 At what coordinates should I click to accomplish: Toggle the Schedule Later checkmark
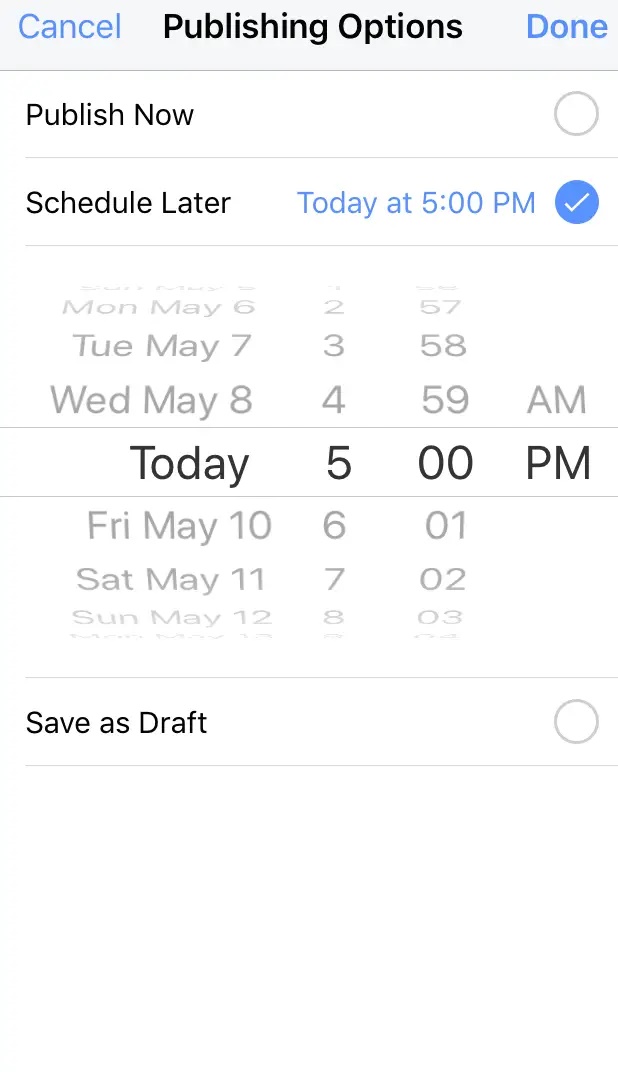click(x=576, y=203)
